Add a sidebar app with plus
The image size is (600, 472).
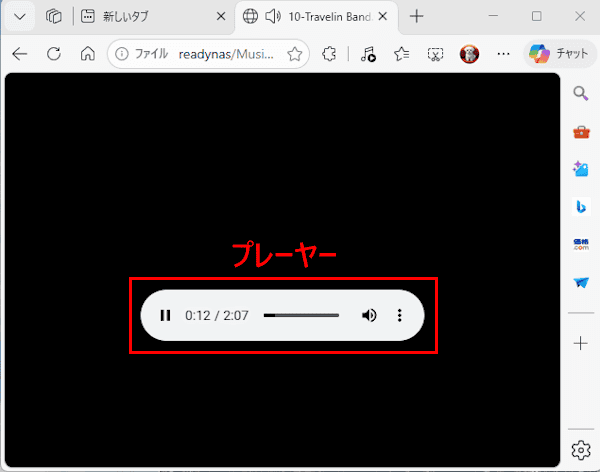(x=581, y=343)
